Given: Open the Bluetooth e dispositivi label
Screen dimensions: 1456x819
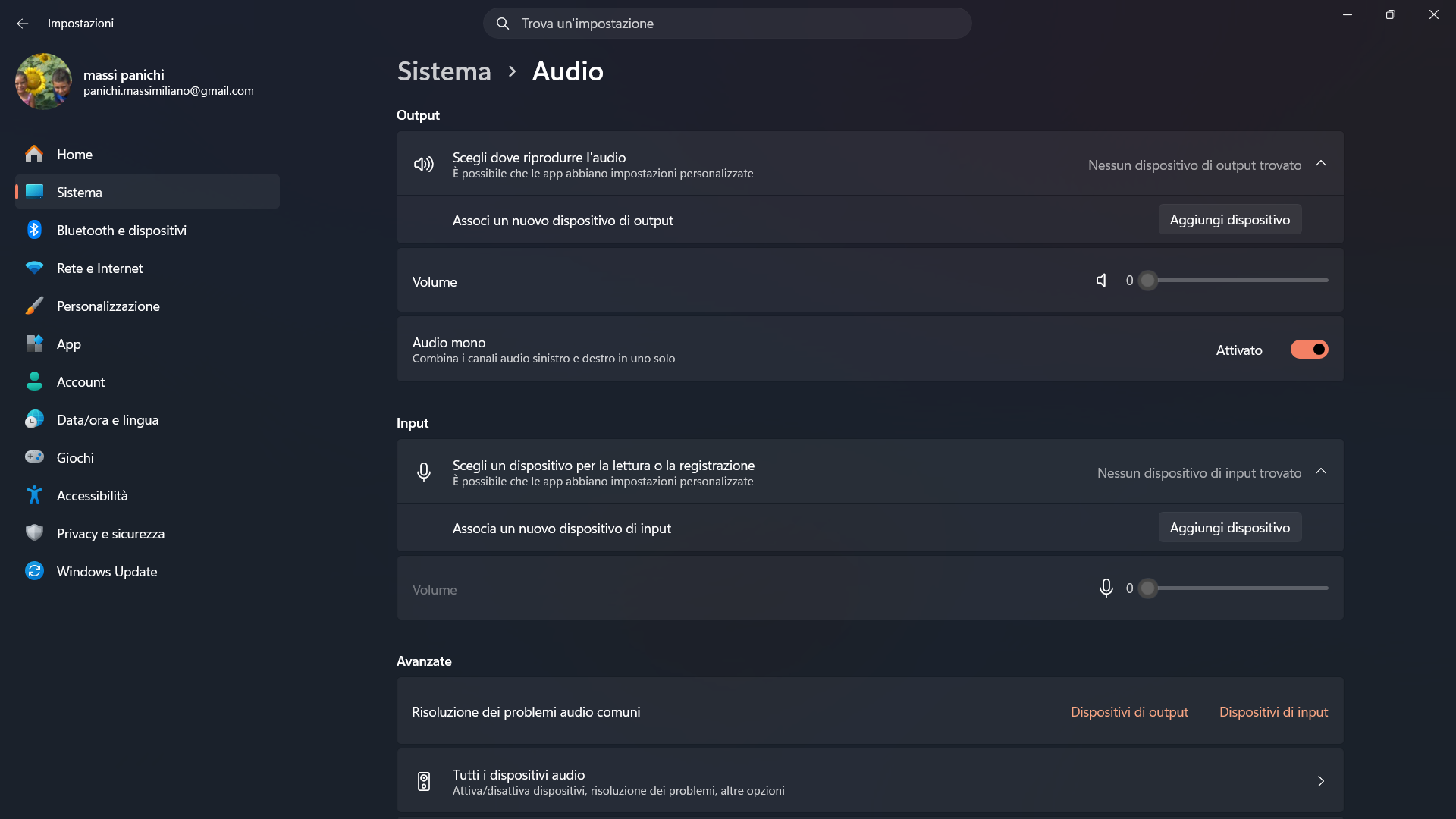Looking at the screenshot, I should coord(121,231).
